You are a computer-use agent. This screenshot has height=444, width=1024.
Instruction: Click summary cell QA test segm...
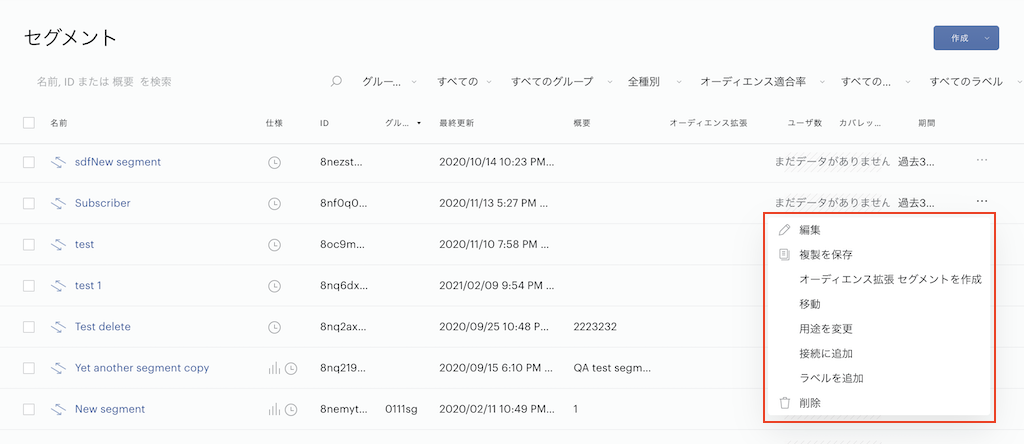point(612,368)
